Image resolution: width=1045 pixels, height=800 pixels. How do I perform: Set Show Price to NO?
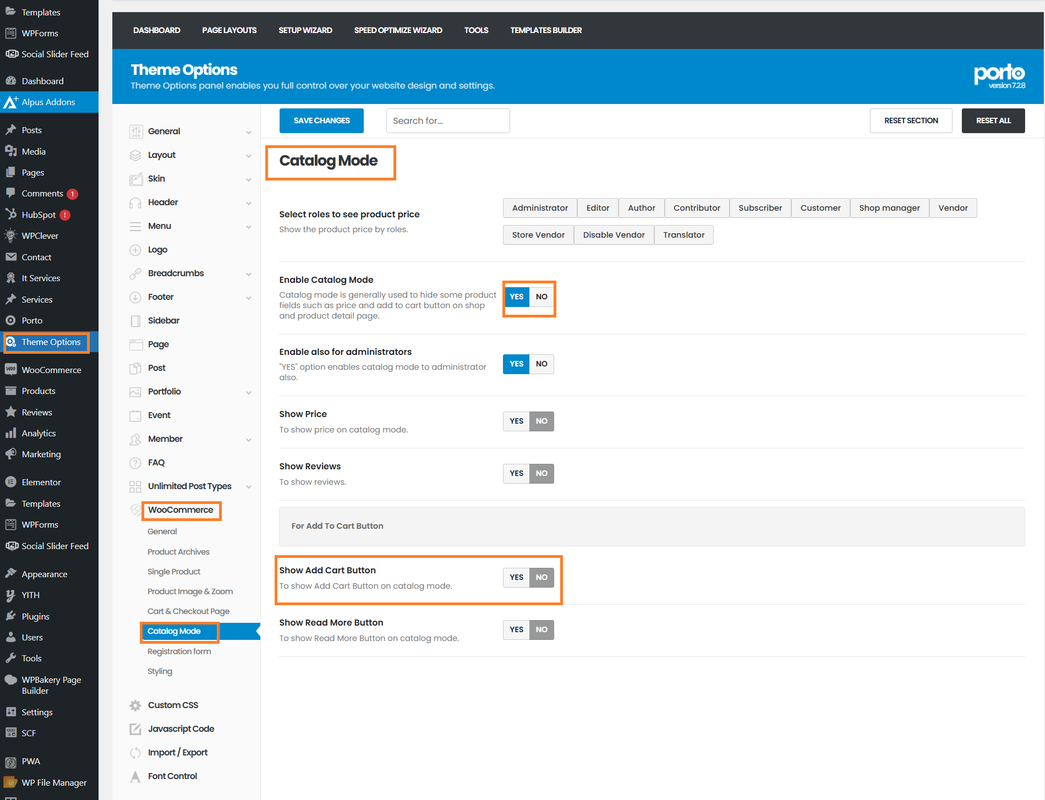[541, 421]
